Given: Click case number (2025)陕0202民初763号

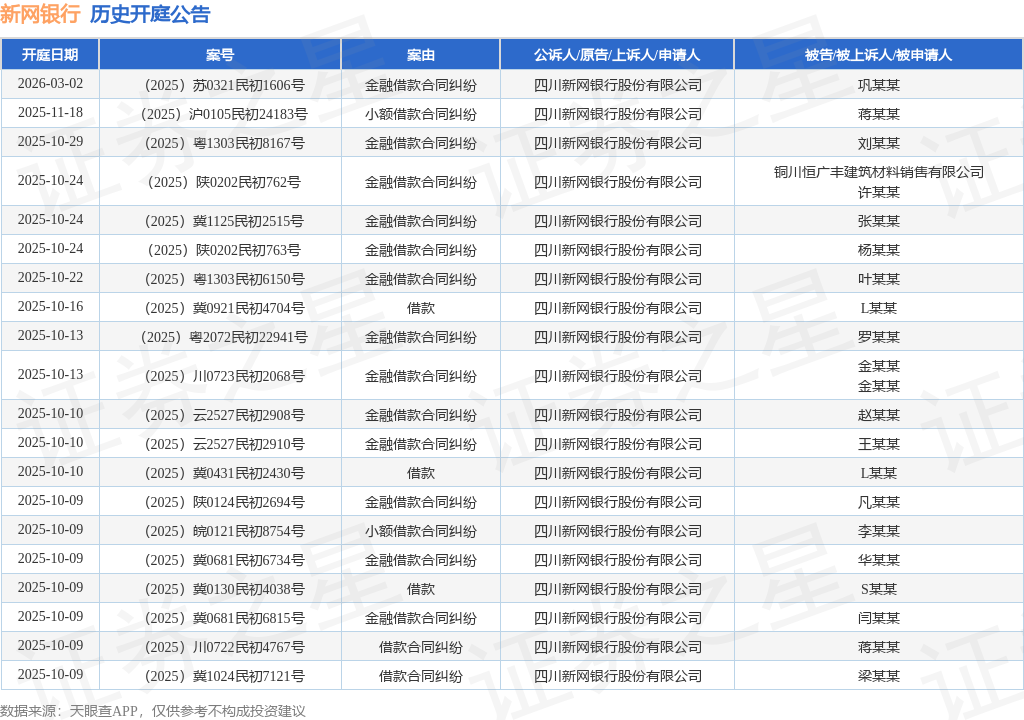Looking at the screenshot, I should tap(224, 250).
